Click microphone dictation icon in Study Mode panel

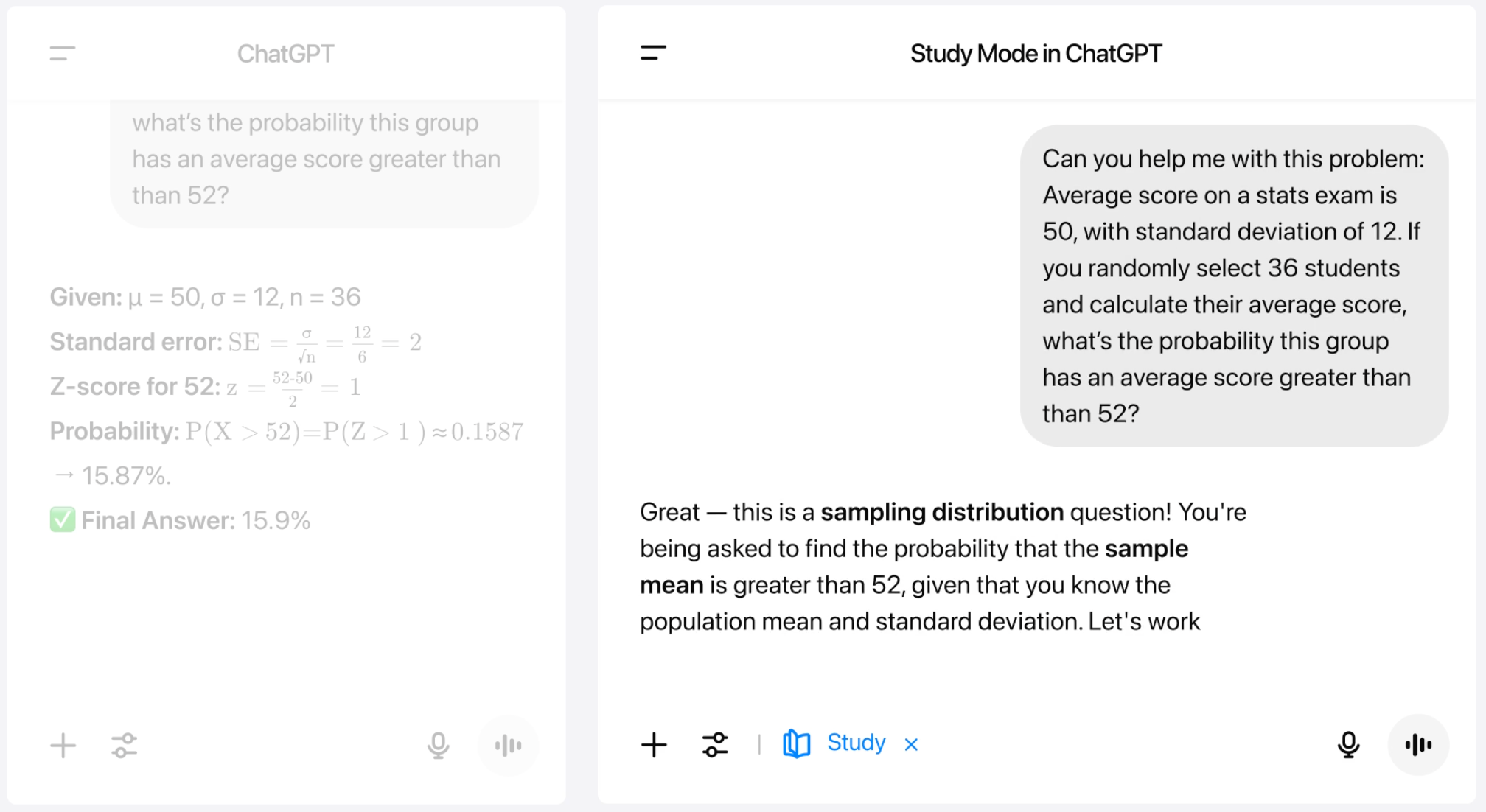click(1348, 744)
